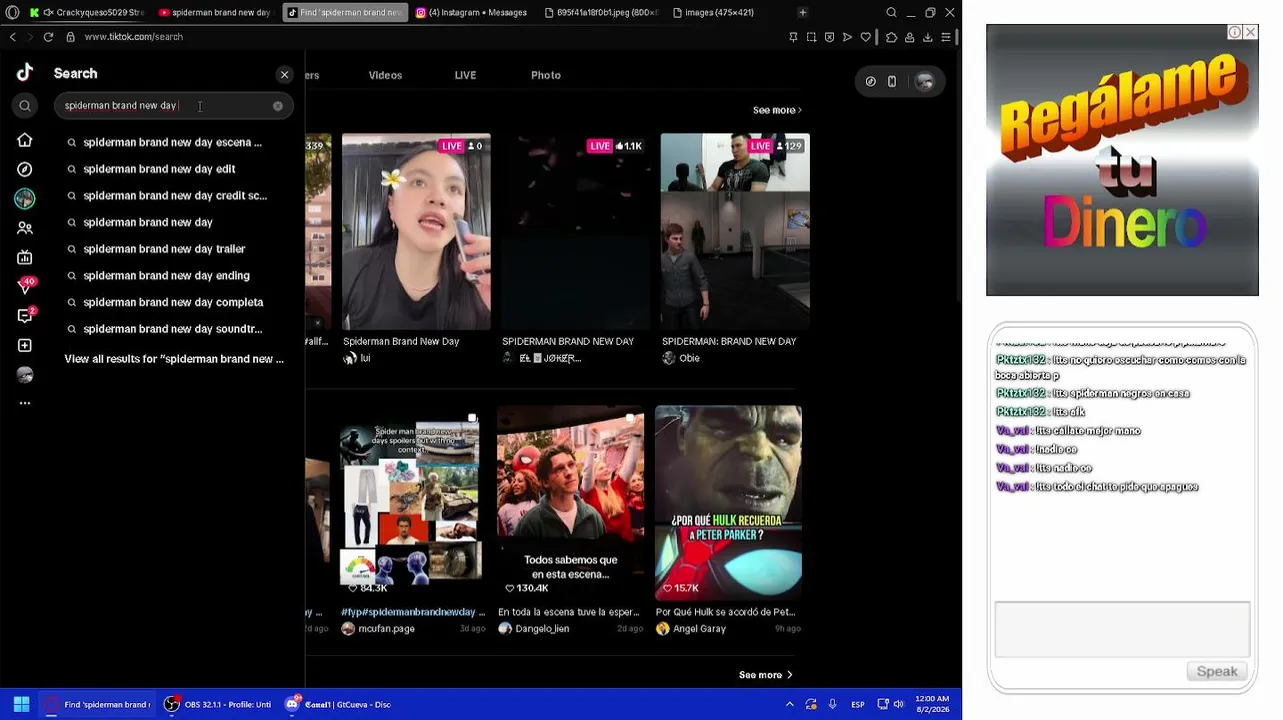Open lui's 'Spiderman Brand New Day' live
Viewport: 1283px width, 720px height.
click(x=416, y=232)
